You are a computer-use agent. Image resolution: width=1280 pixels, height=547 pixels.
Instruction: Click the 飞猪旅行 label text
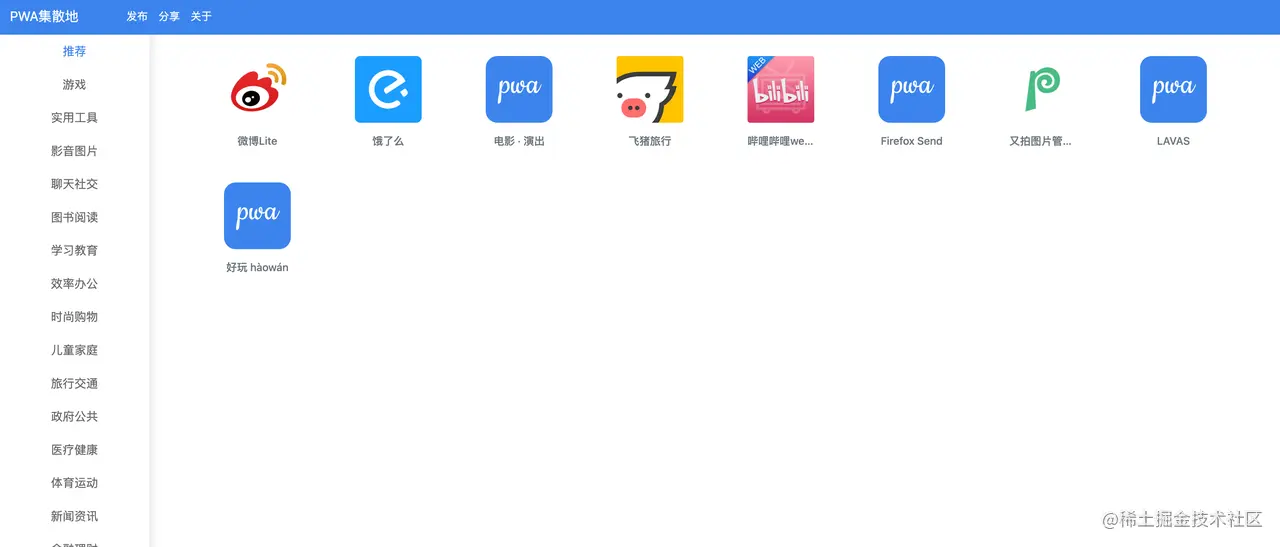pyautogui.click(x=650, y=141)
